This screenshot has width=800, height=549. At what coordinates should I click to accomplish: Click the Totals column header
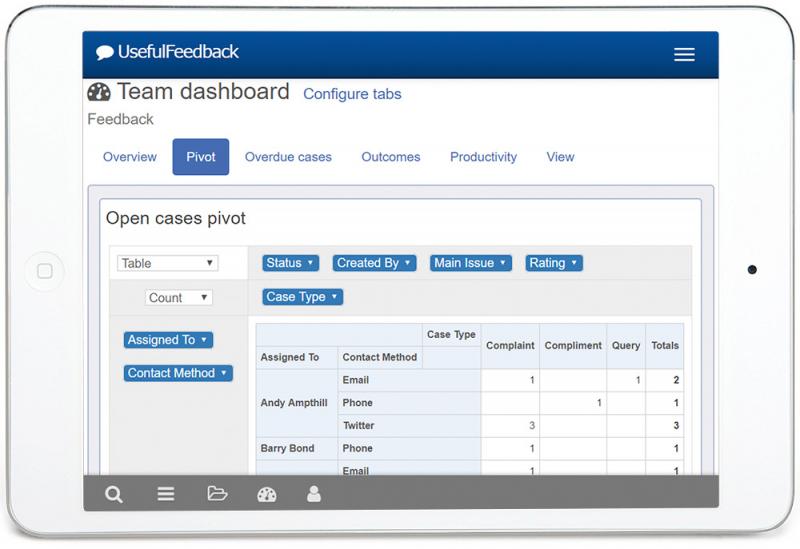665,345
